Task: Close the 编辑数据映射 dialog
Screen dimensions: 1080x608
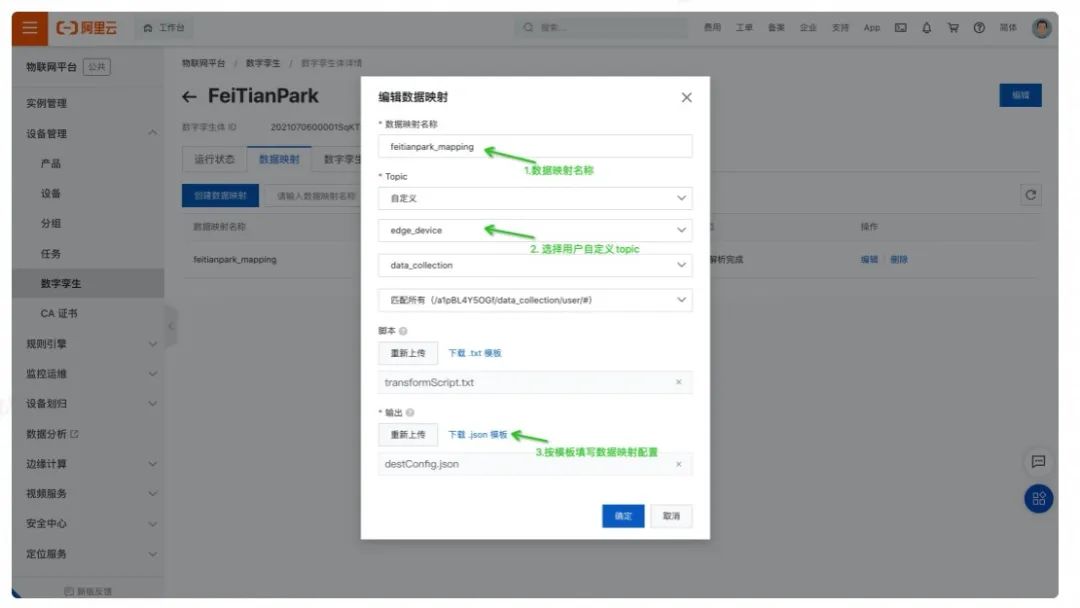Action: click(x=687, y=98)
